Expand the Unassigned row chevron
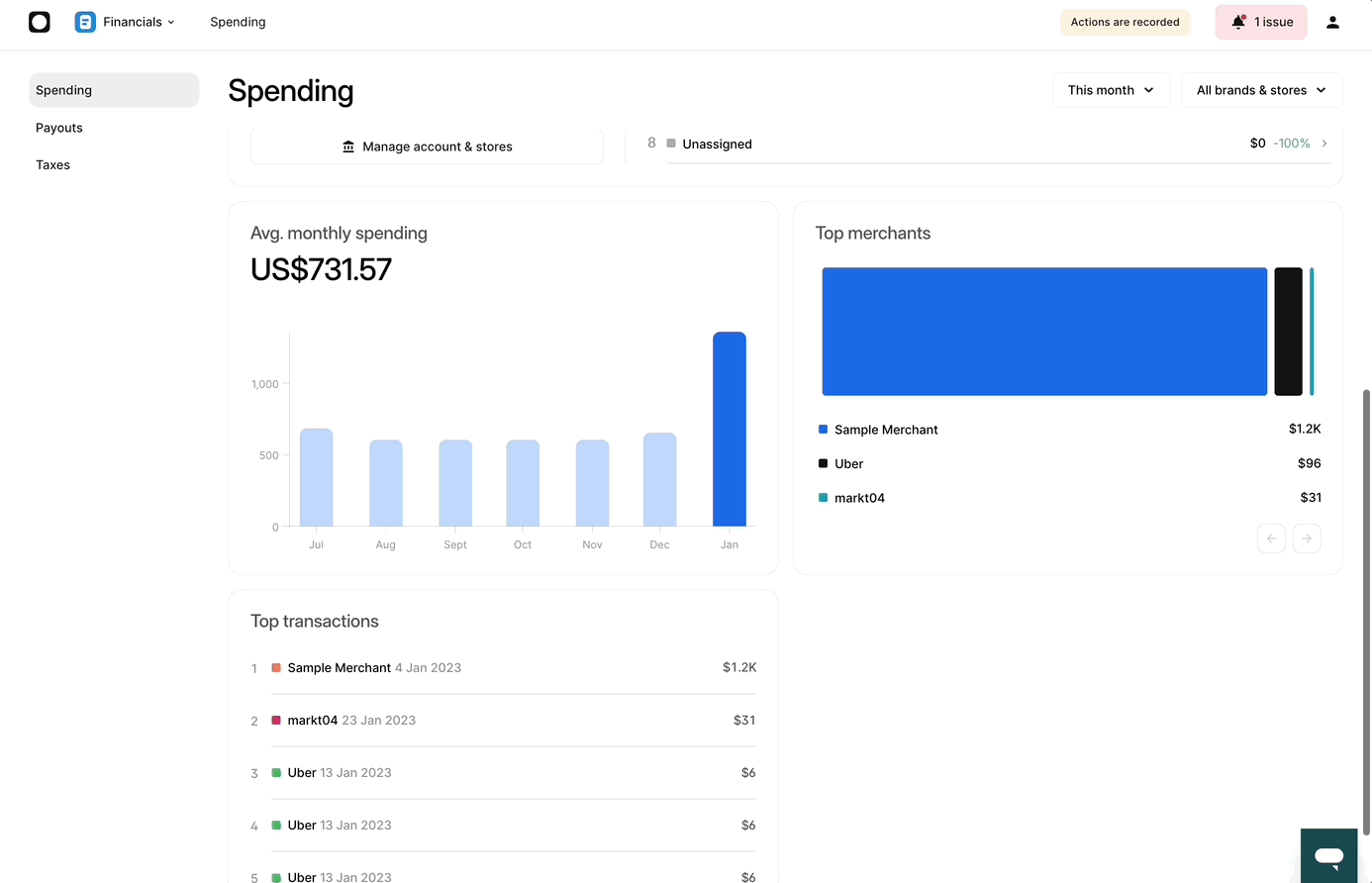Image resolution: width=1372 pixels, height=883 pixels. tap(1324, 144)
